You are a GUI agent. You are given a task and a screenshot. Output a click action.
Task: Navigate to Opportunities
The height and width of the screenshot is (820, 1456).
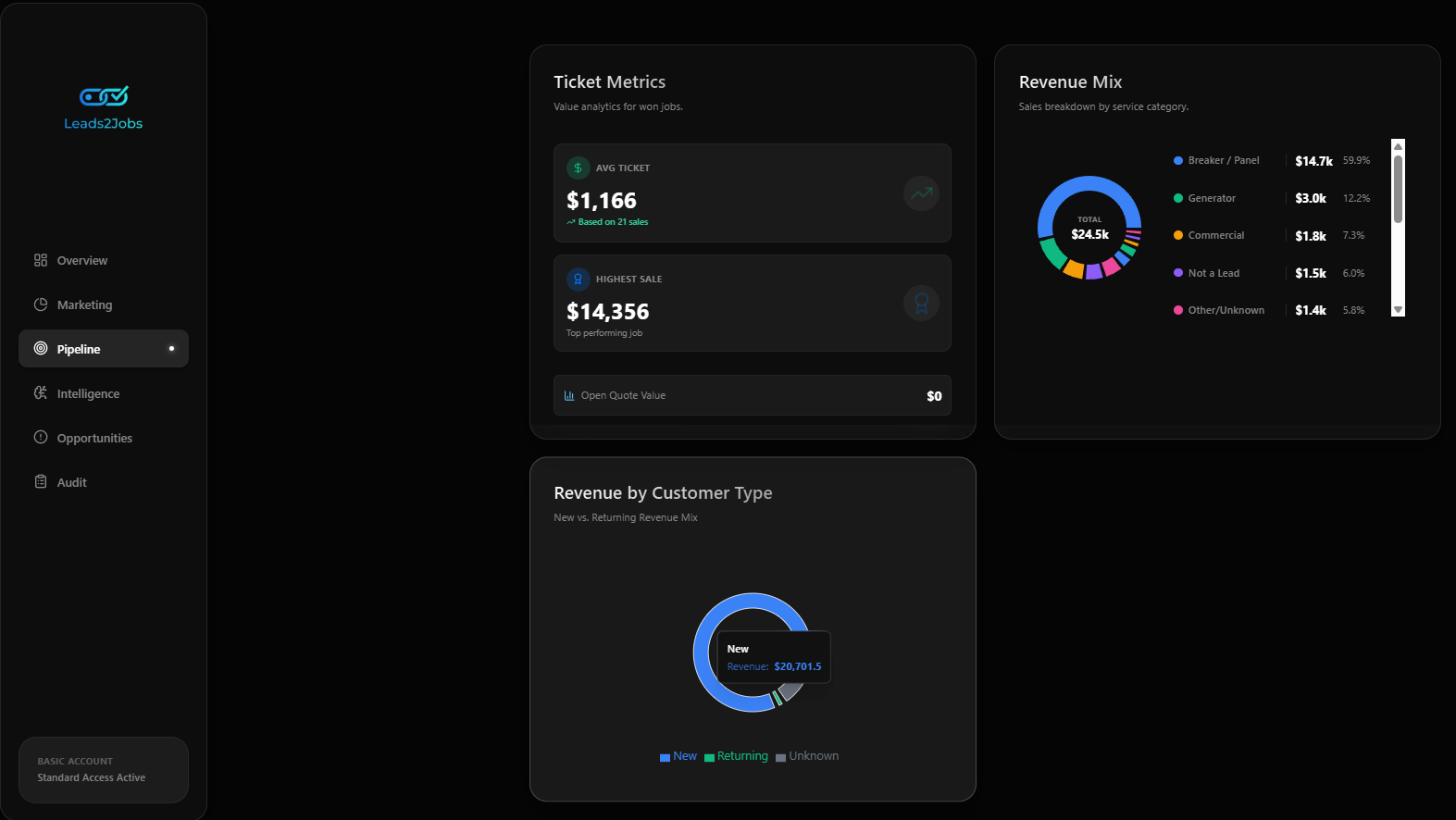coord(104,438)
